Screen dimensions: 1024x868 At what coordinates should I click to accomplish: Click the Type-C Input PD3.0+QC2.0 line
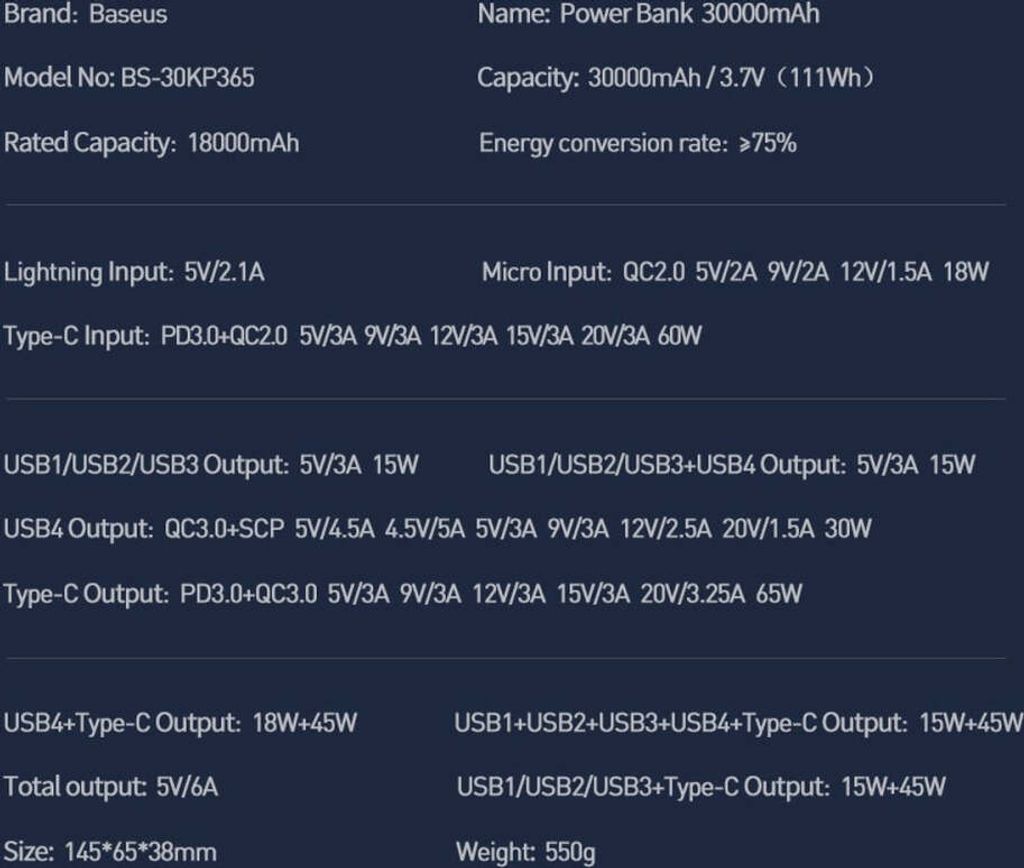click(x=353, y=336)
